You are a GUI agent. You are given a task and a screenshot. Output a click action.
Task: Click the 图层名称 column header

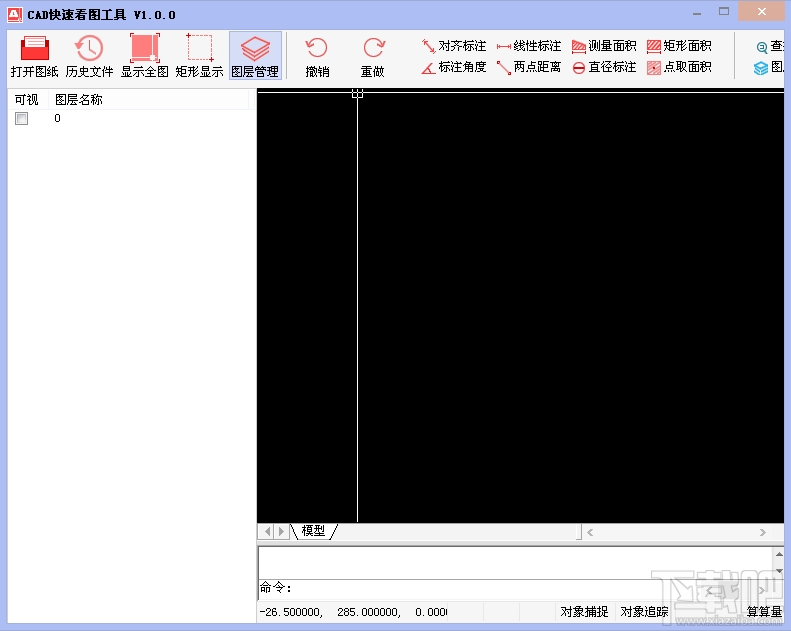(x=148, y=99)
